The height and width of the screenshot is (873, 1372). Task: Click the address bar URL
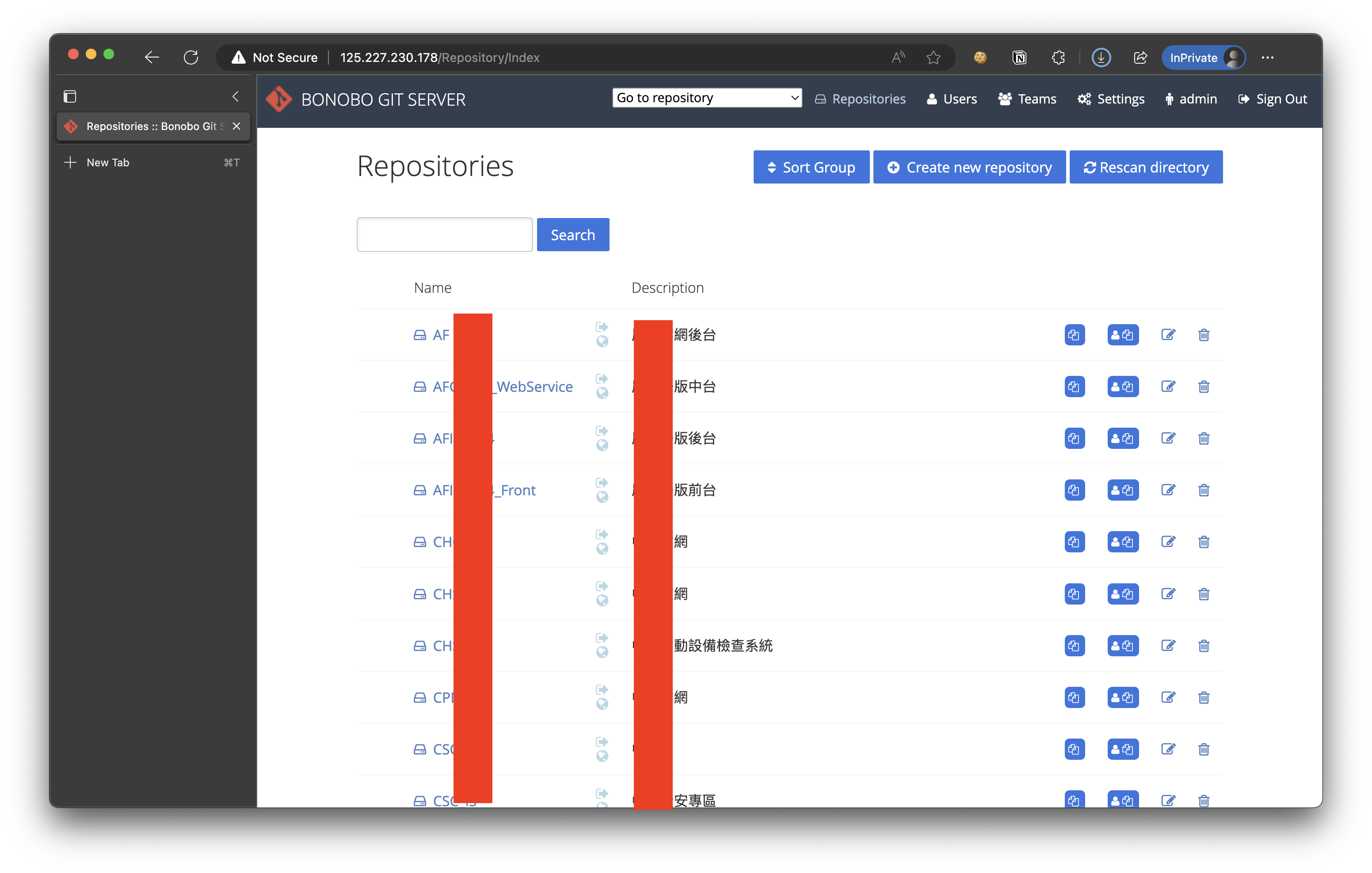pyautogui.click(x=439, y=57)
